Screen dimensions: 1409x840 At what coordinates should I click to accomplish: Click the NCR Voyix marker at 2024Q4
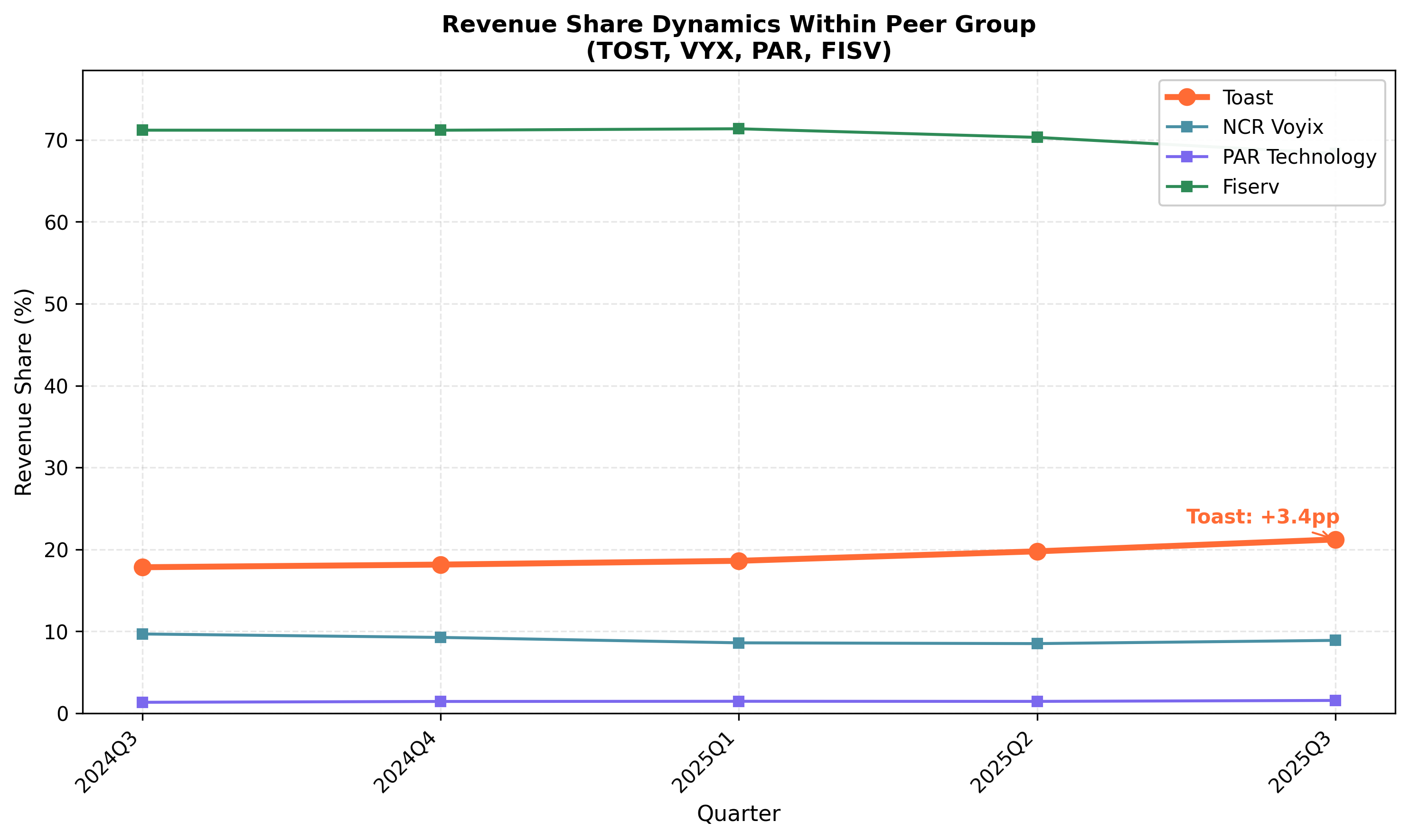pyautogui.click(x=441, y=637)
